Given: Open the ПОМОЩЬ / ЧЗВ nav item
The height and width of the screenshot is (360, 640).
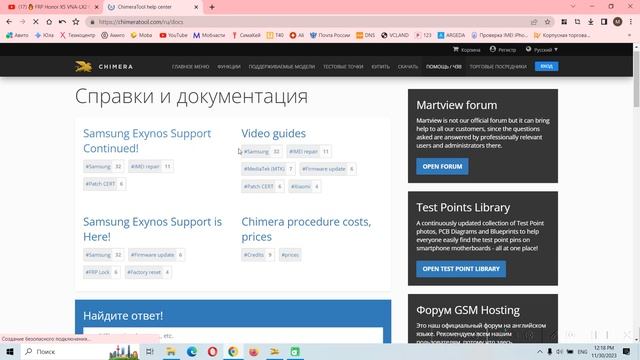Looking at the screenshot, I should [x=444, y=67].
